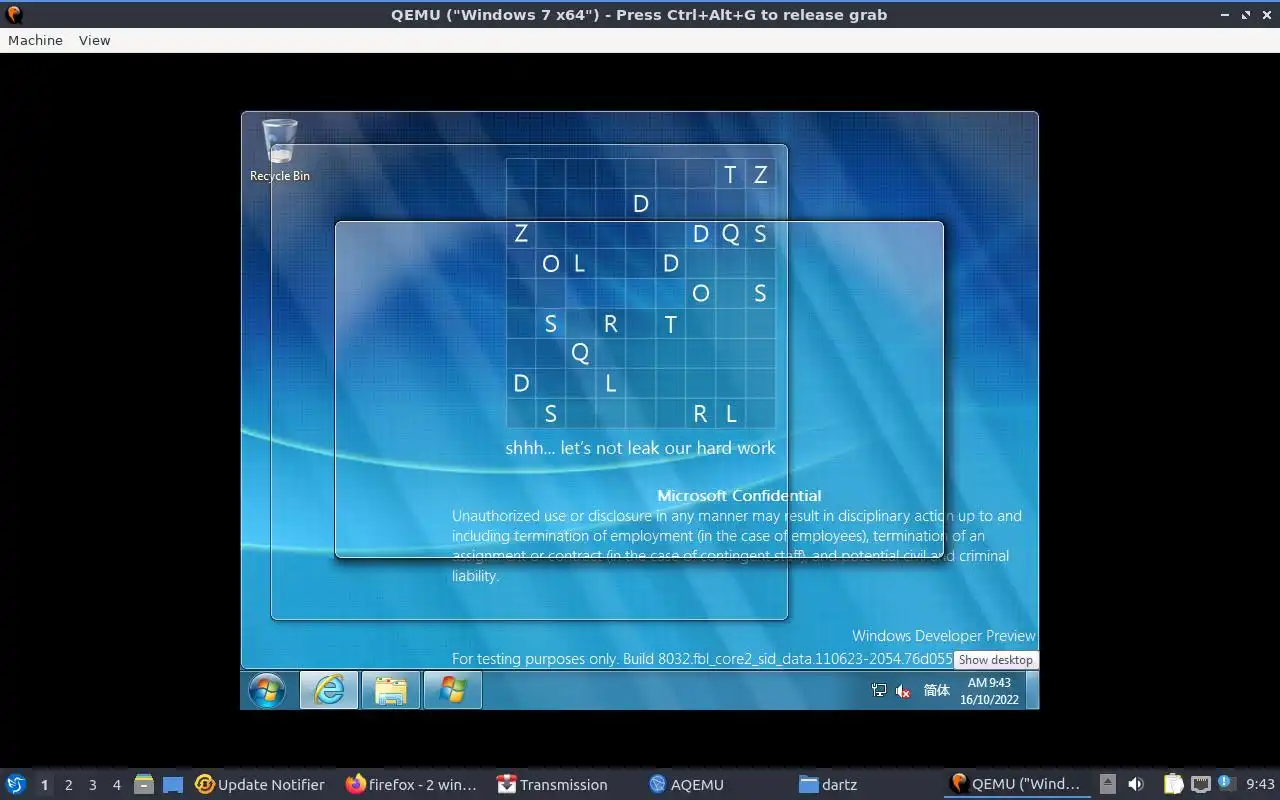Maximize the QEMU window
The image size is (1280, 800).
coord(1246,15)
